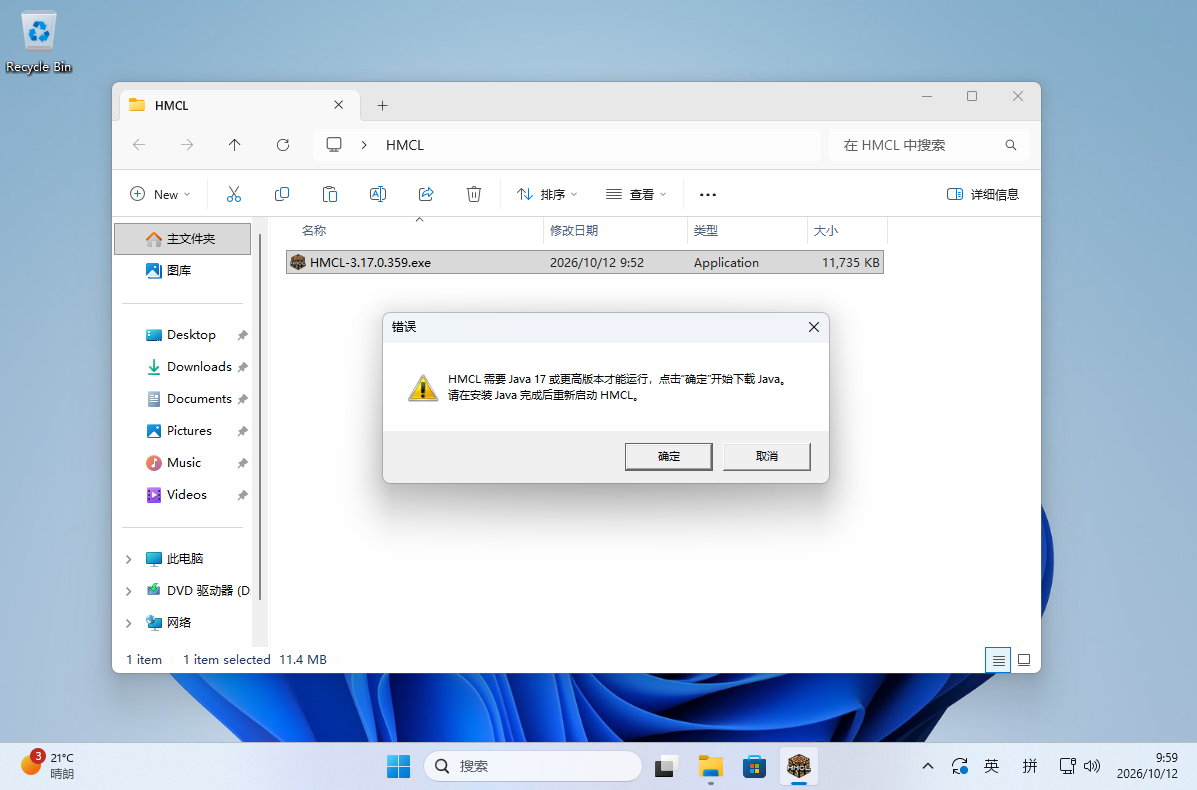
Task: Sort by the 类型 column header
Action: (x=747, y=231)
